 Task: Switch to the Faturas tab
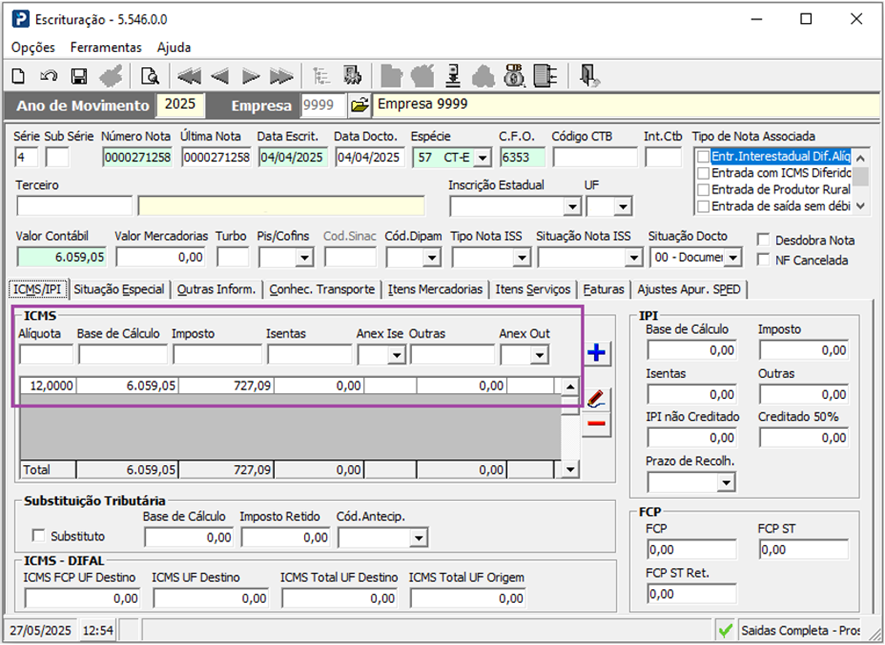click(x=604, y=289)
